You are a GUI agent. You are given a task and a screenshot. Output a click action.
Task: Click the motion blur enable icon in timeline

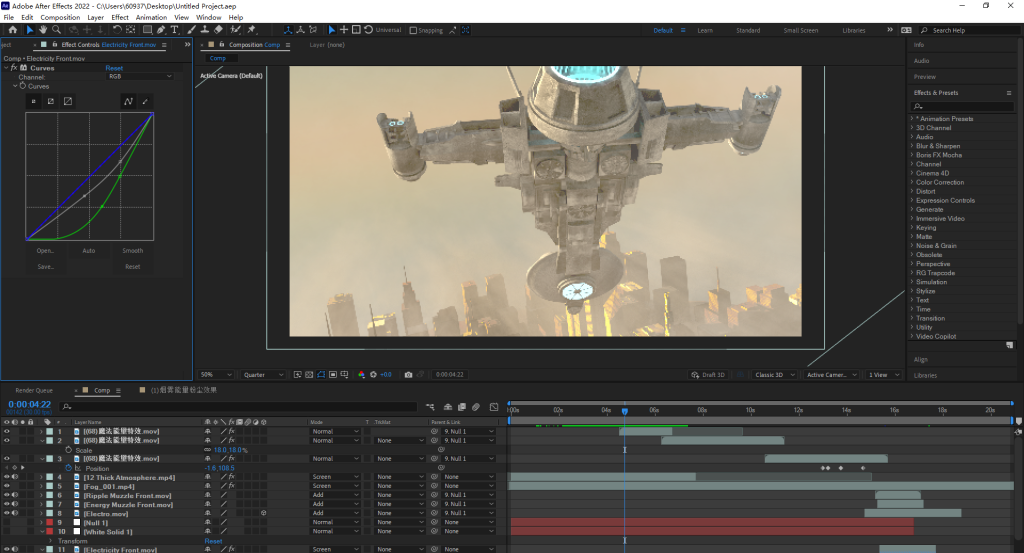(x=476, y=407)
